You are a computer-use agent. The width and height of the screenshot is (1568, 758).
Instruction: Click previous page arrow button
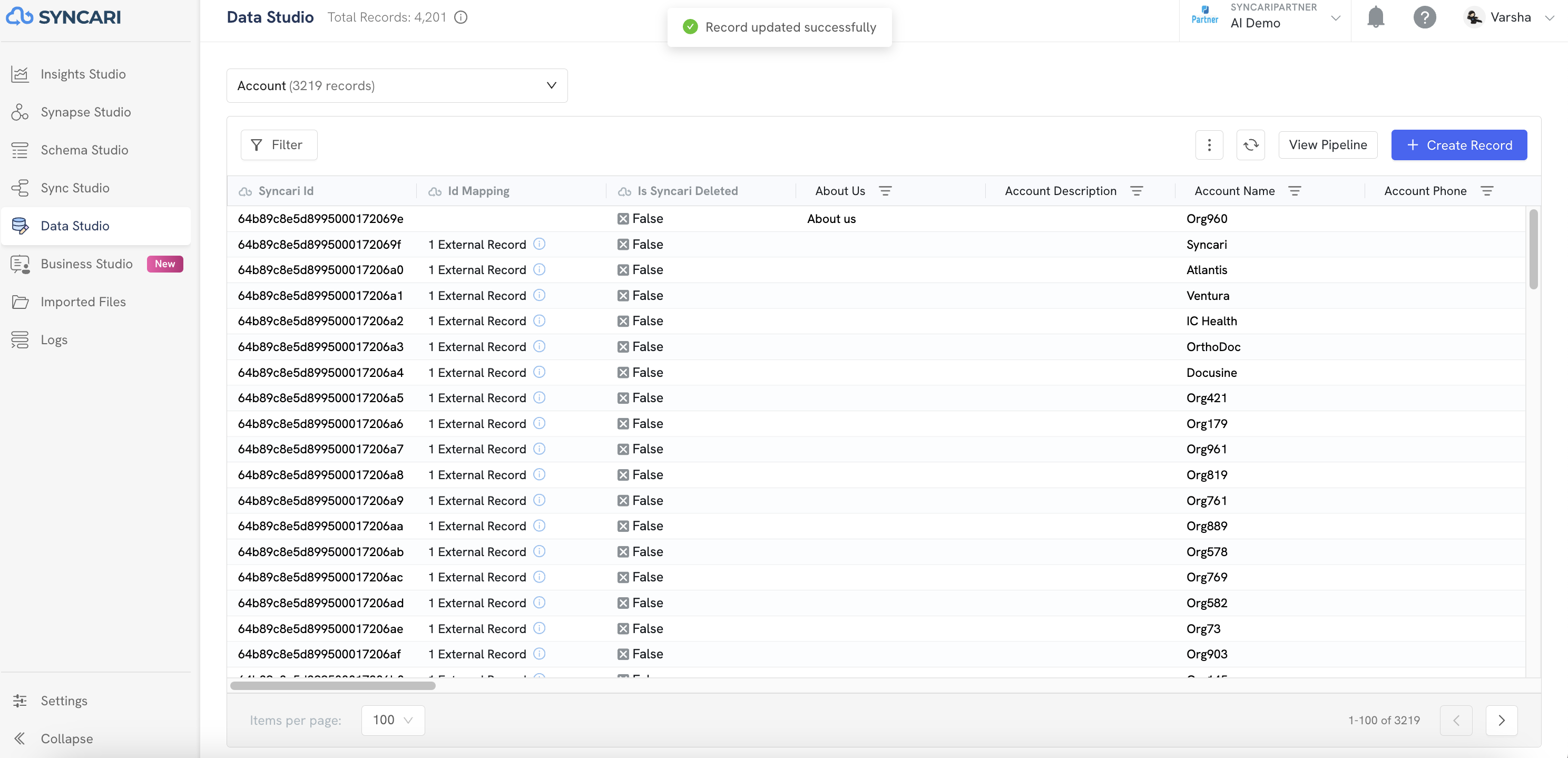[1456, 720]
